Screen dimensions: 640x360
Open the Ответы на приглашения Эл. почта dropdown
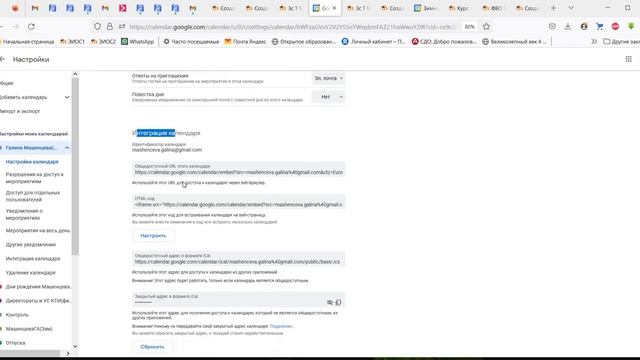328,78
